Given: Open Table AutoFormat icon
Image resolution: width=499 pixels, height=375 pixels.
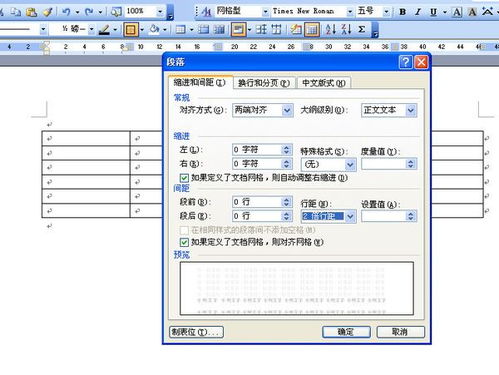Looking at the screenshot, I should 295,30.
